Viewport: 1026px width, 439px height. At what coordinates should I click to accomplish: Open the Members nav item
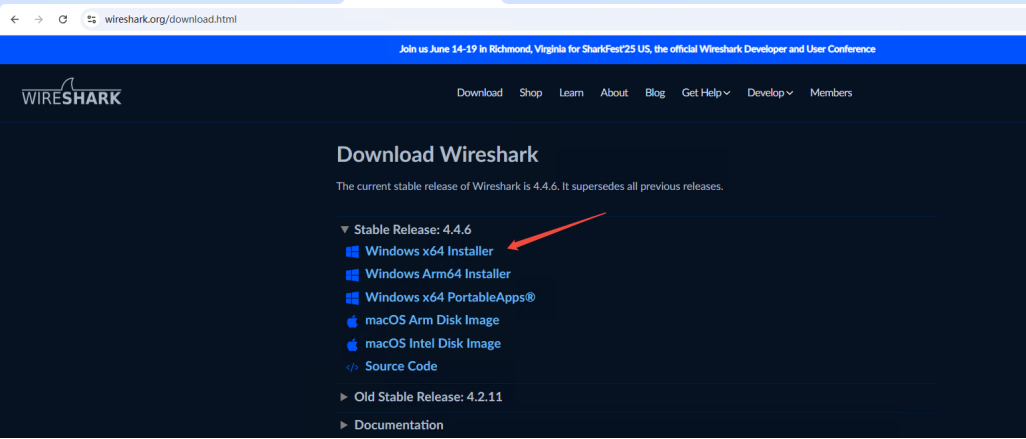click(831, 93)
